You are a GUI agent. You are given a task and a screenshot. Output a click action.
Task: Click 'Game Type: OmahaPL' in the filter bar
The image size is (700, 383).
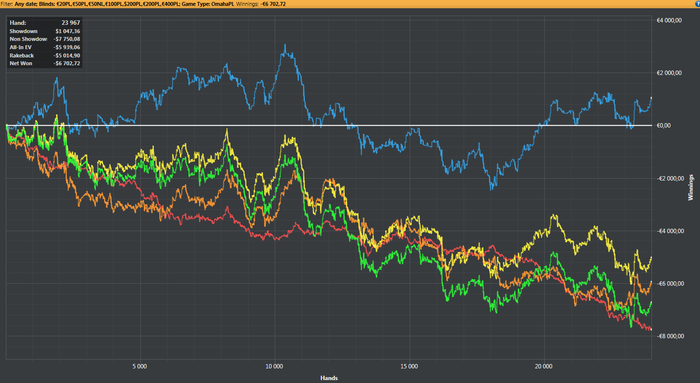pyautogui.click(x=207, y=4)
